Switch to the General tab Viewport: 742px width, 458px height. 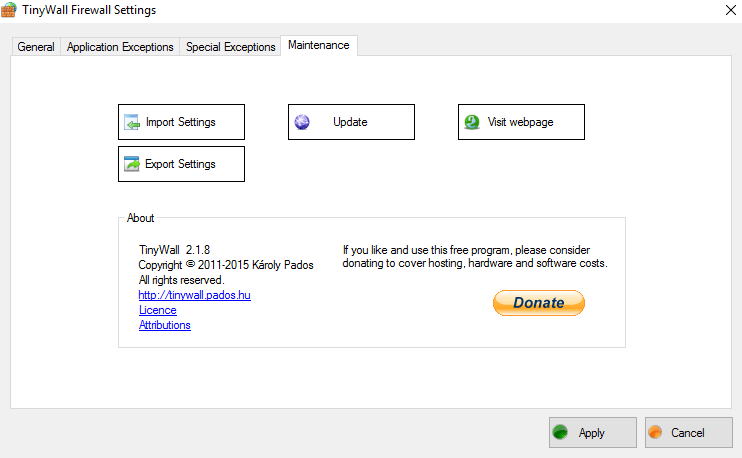click(36, 47)
